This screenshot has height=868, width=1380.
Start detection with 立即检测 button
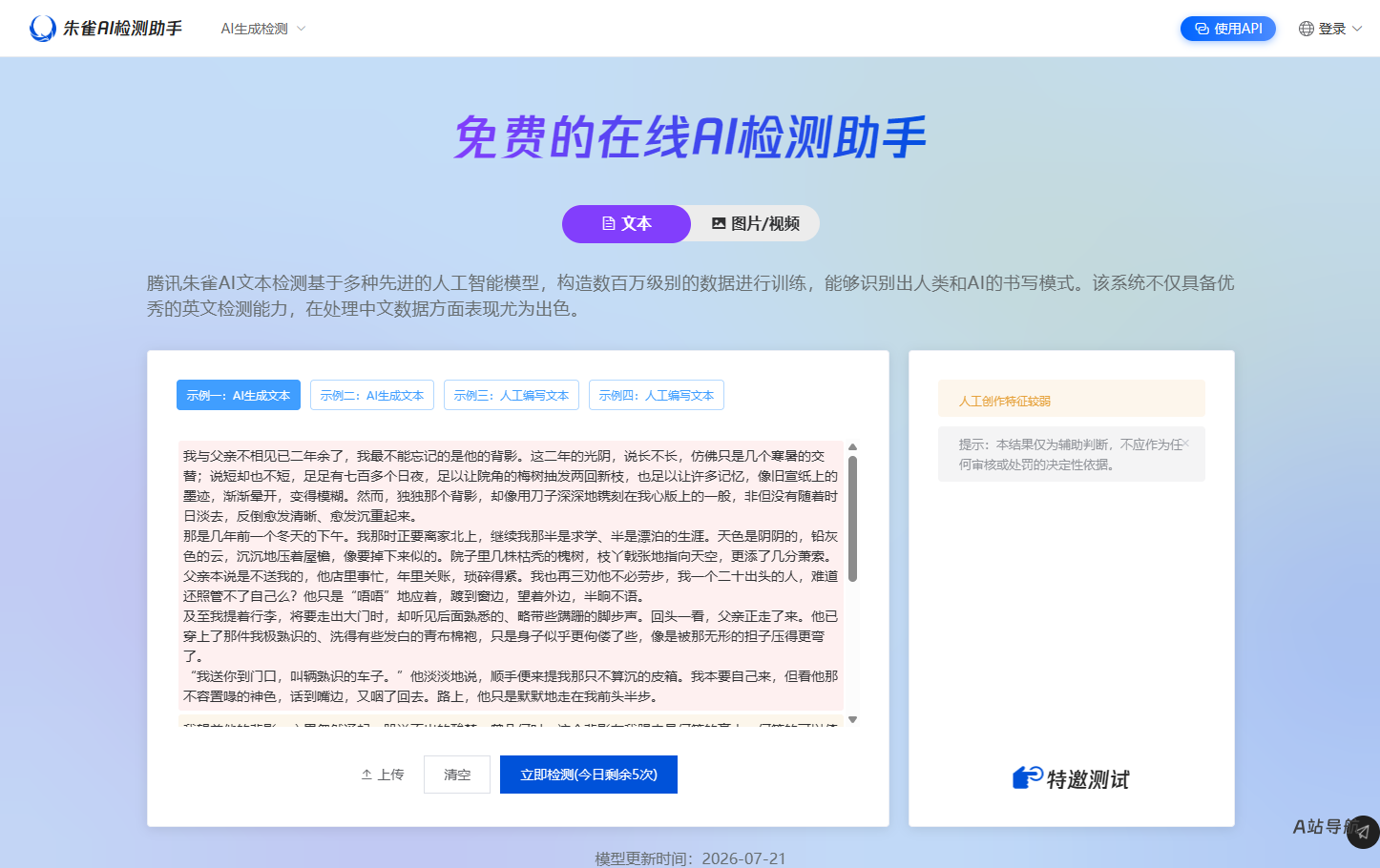[x=589, y=775]
